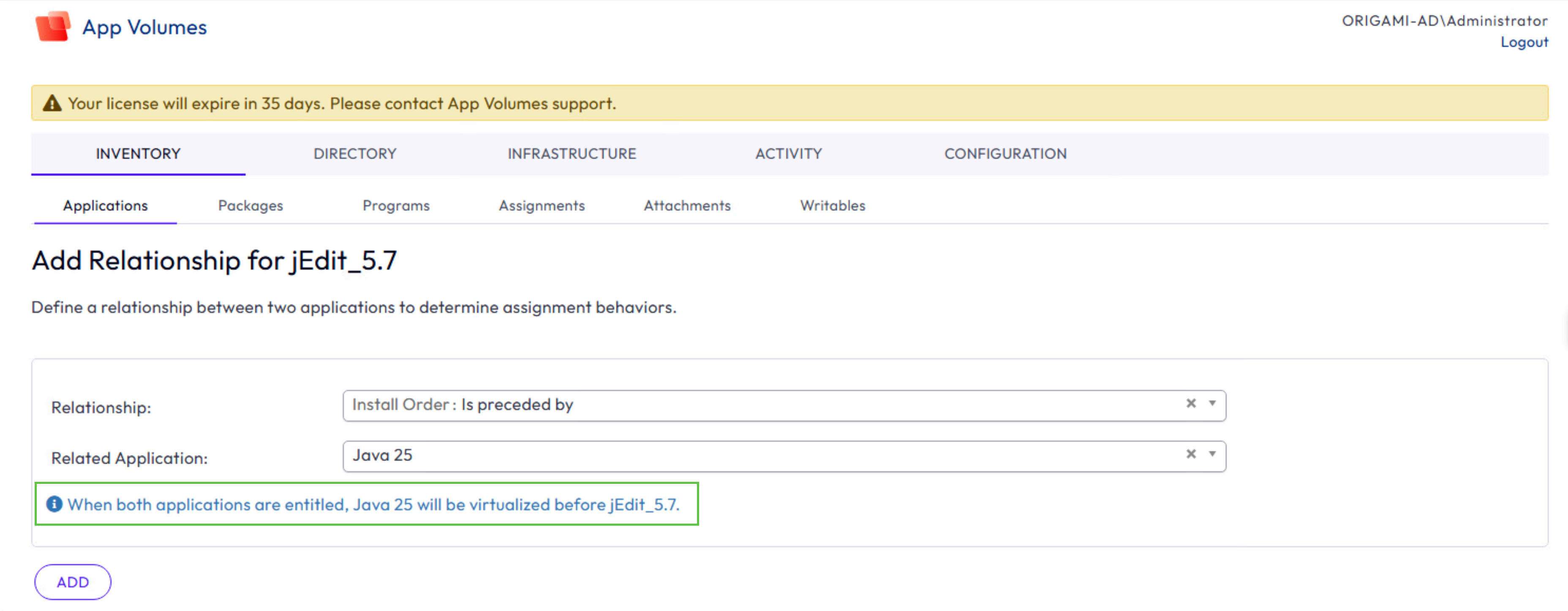Image resolution: width=1568 pixels, height=611 pixels.
Task: Select the Applications sub-tab
Action: (x=105, y=206)
